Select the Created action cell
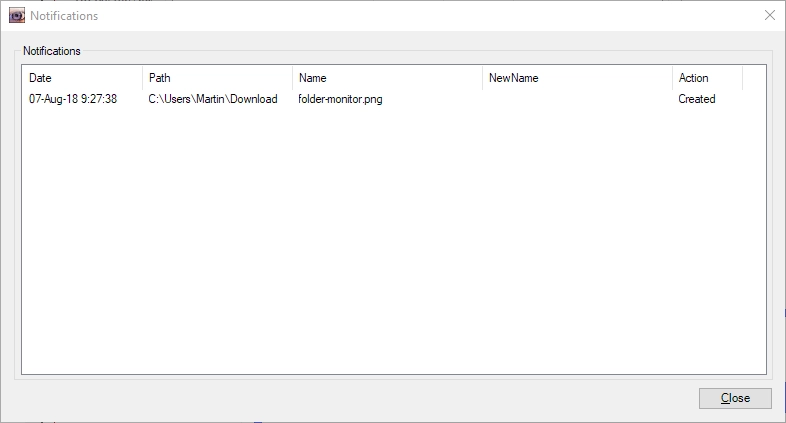Screen dimensions: 786x423 coord(697,99)
